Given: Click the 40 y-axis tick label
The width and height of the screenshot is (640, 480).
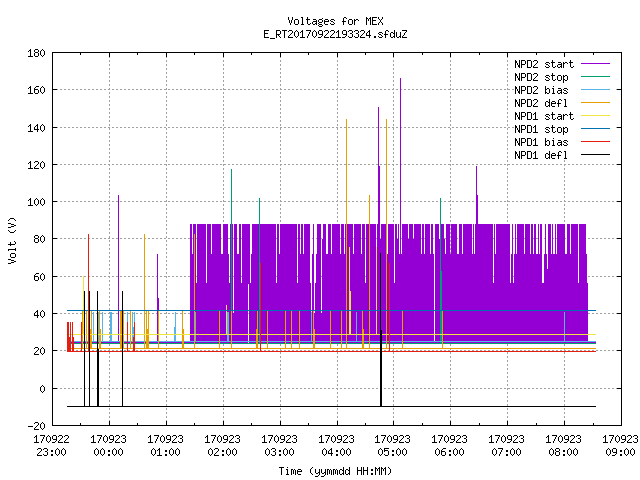Looking at the screenshot, I should tap(39, 314).
